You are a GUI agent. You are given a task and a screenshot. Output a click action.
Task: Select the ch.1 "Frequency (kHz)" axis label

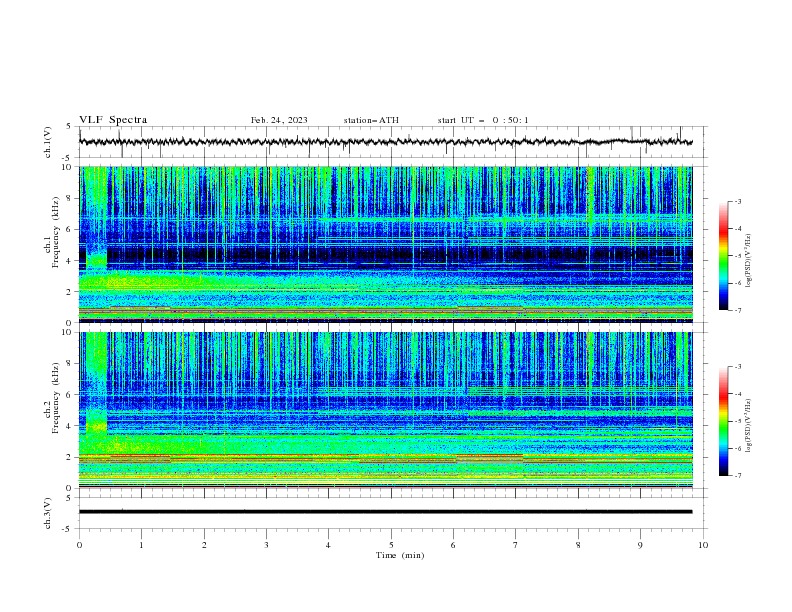[x=56, y=233]
